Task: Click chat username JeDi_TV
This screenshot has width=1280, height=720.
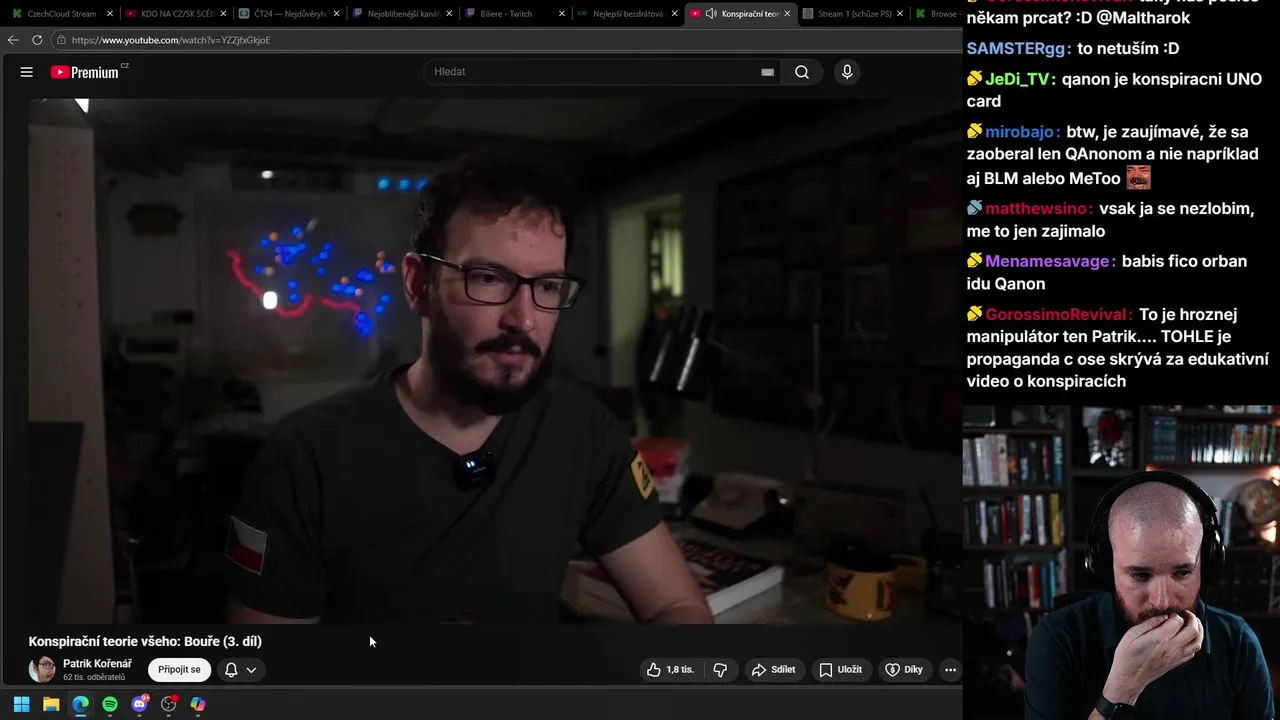Action: coord(1019,79)
